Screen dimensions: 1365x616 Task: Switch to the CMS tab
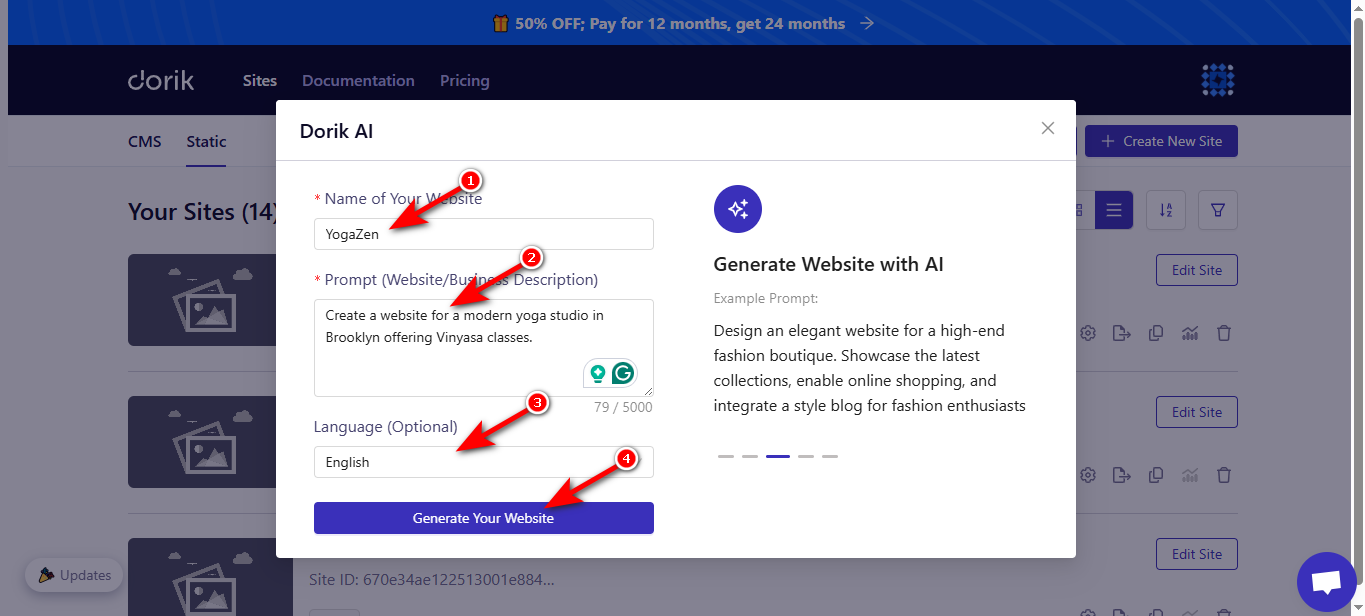point(144,141)
